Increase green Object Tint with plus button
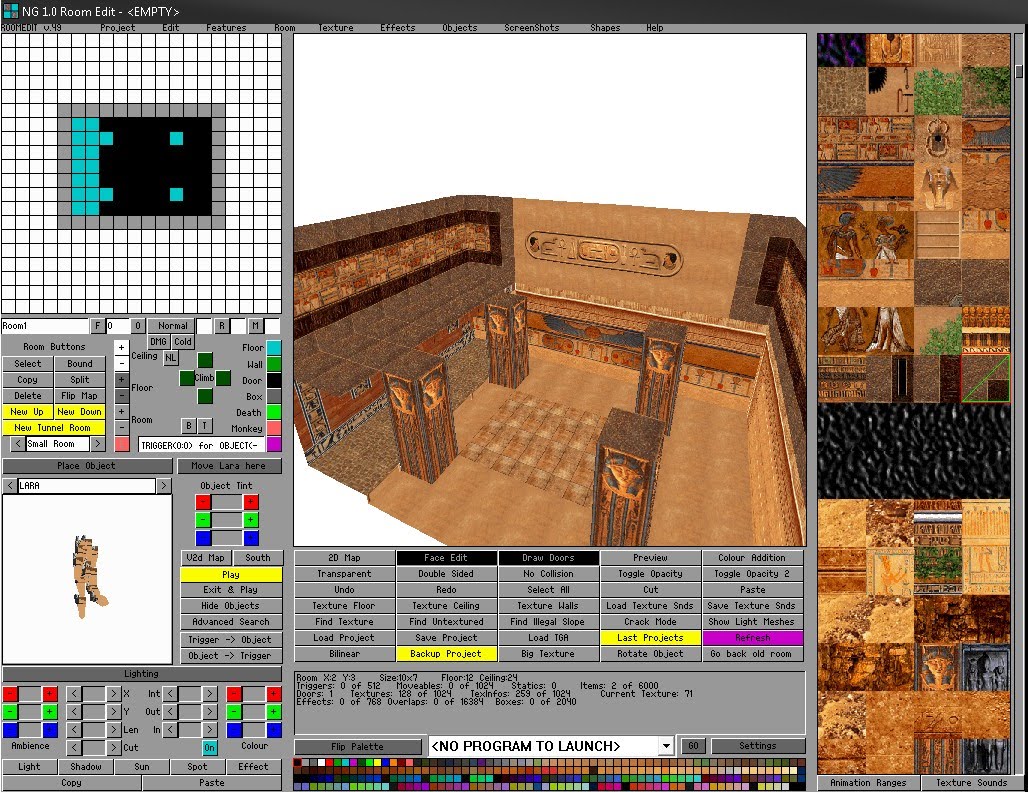 click(x=251, y=520)
